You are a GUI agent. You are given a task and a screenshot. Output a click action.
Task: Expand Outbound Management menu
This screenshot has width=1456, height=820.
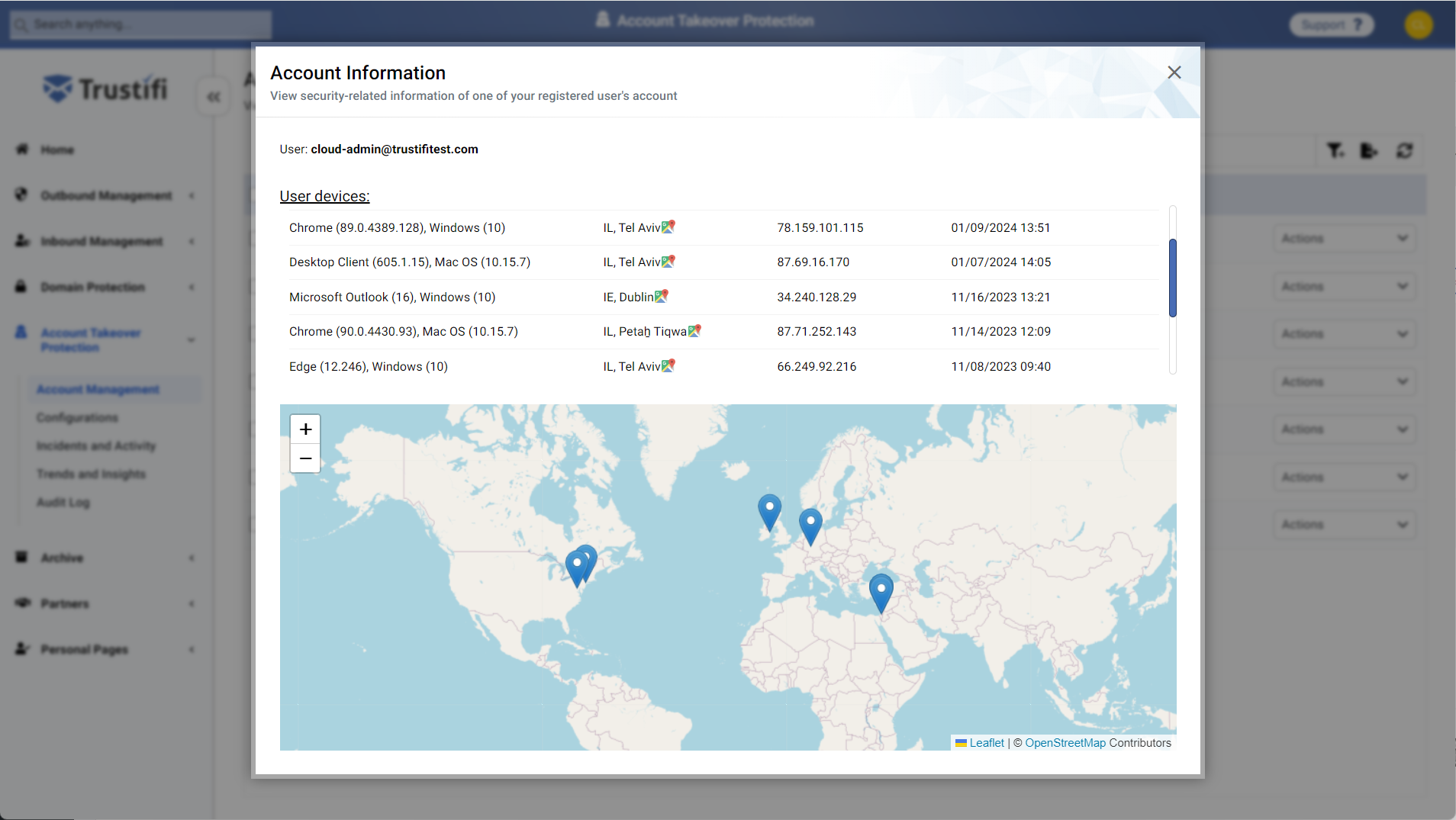tap(105, 195)
